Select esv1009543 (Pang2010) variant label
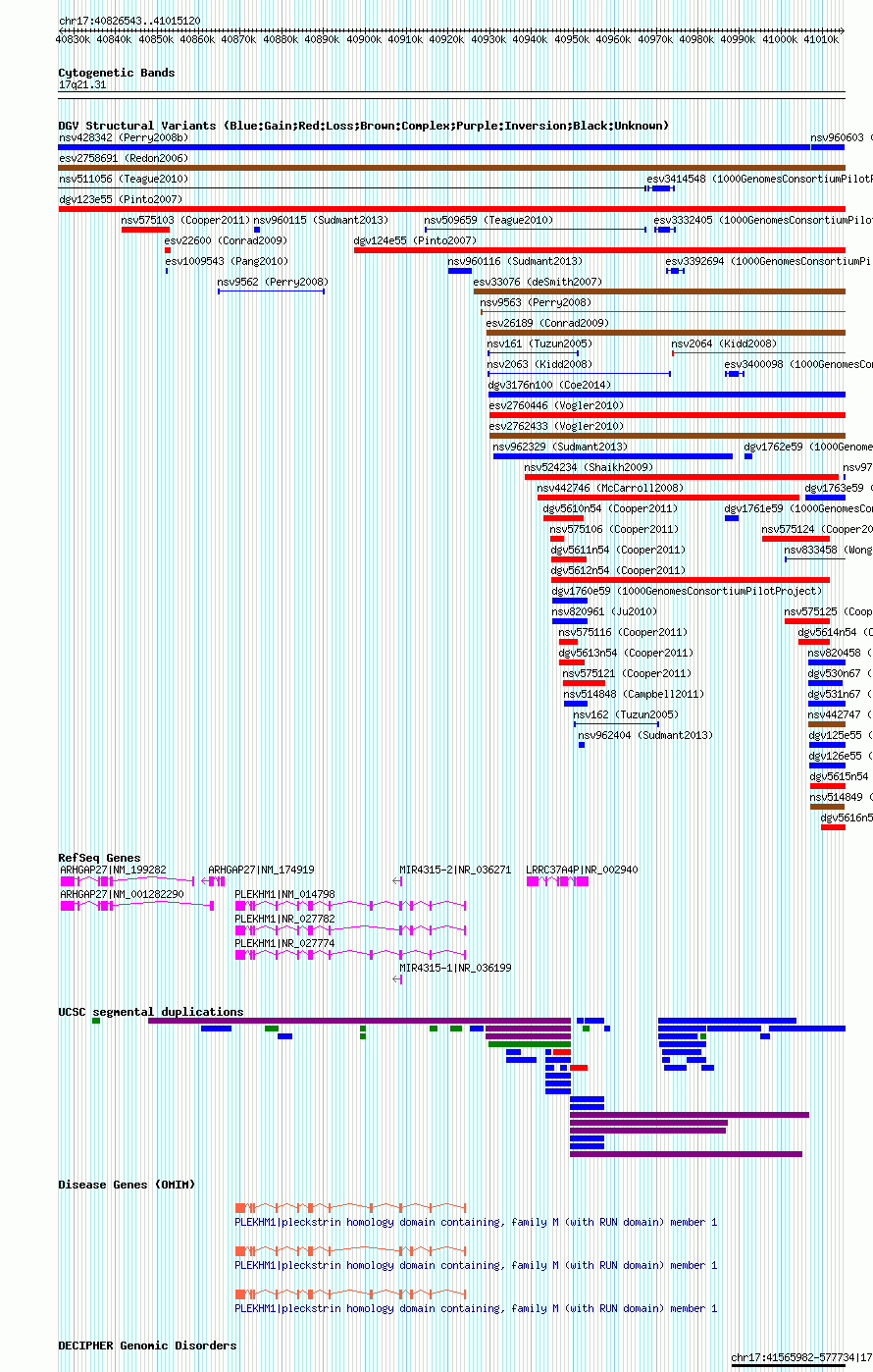This screenshot has width=873, height=1372. click(227, 262)
